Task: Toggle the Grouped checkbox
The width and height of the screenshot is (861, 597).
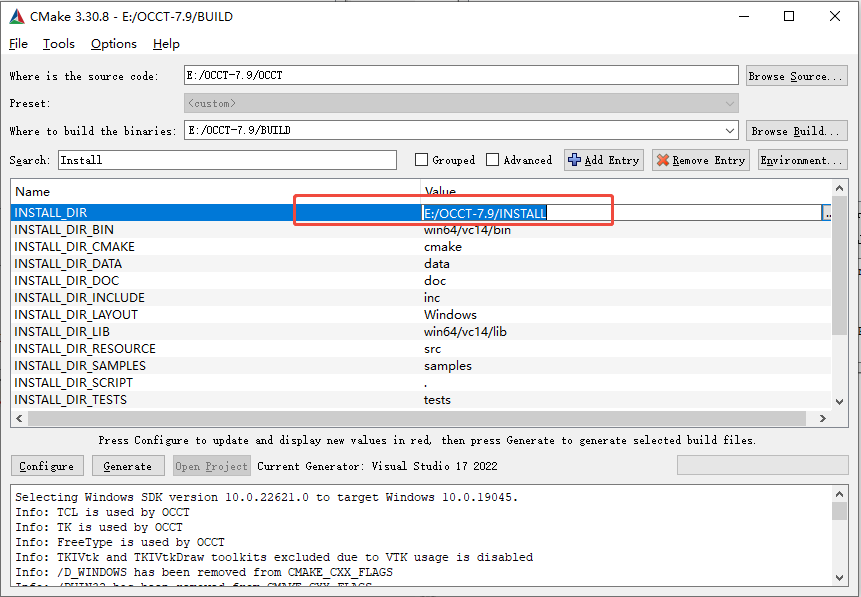Action: click(x=421, y=160)
